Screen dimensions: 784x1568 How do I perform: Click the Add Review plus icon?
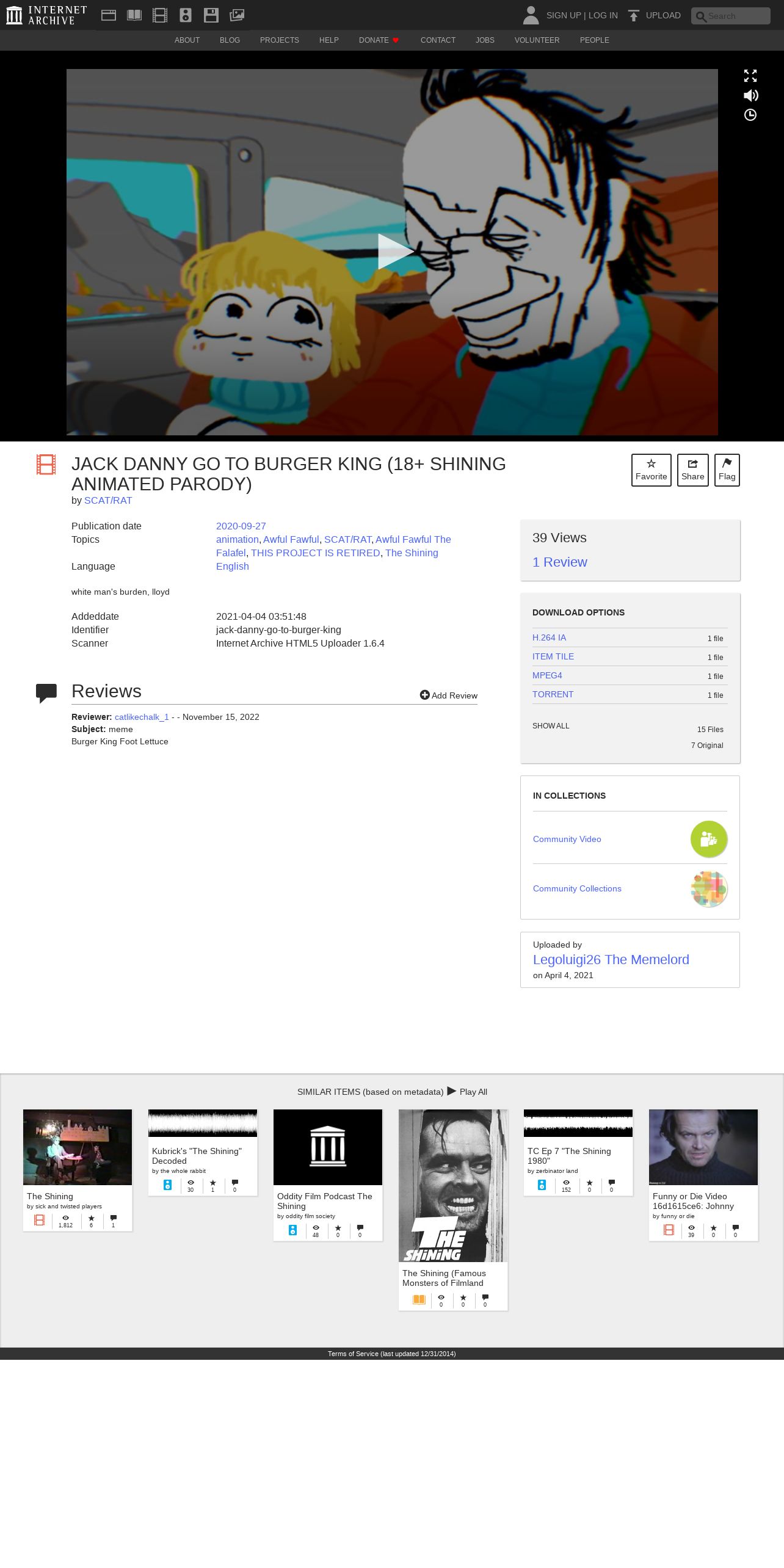click(x=425, y=695)
